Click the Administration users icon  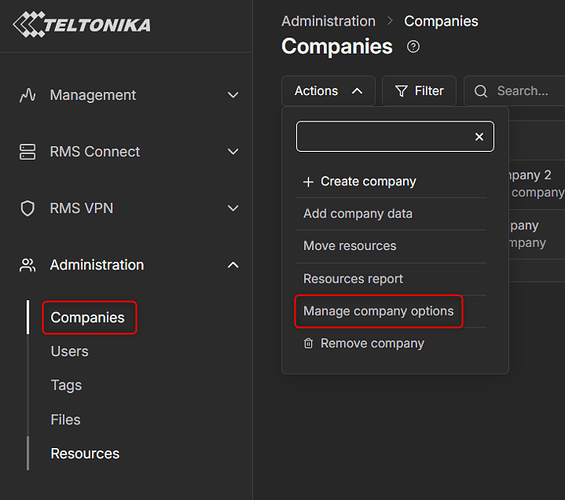27,265
